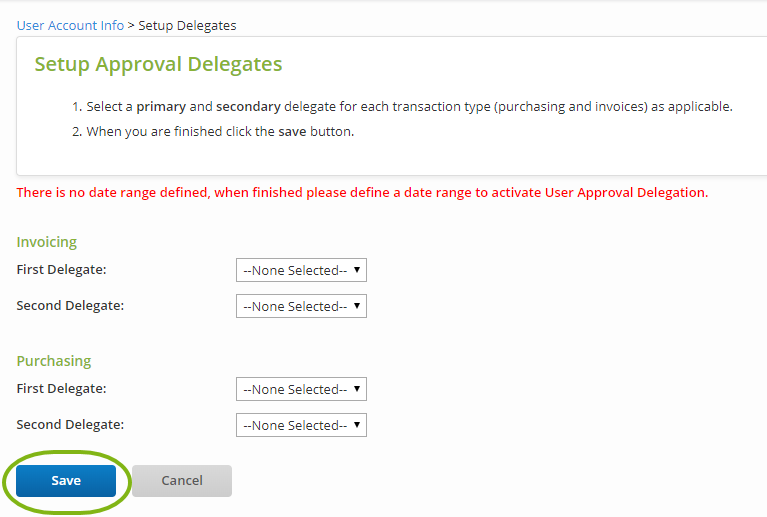Expand the Purchasing Second Delegate dropdown
This screenshot has width=767, height=517.
301,425
